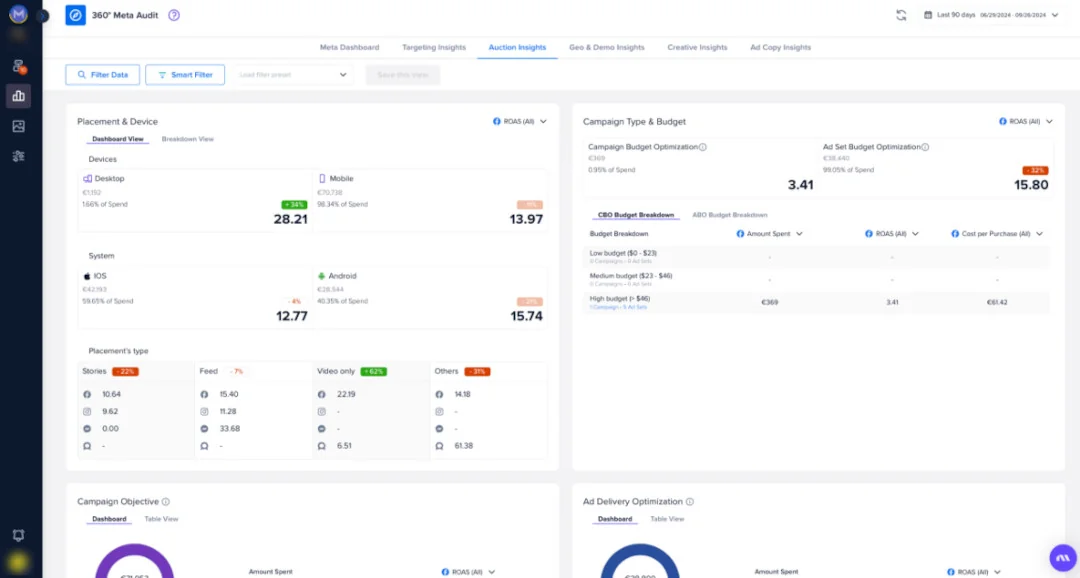
Task: Click the Mobile device icon
Action: 322,178
